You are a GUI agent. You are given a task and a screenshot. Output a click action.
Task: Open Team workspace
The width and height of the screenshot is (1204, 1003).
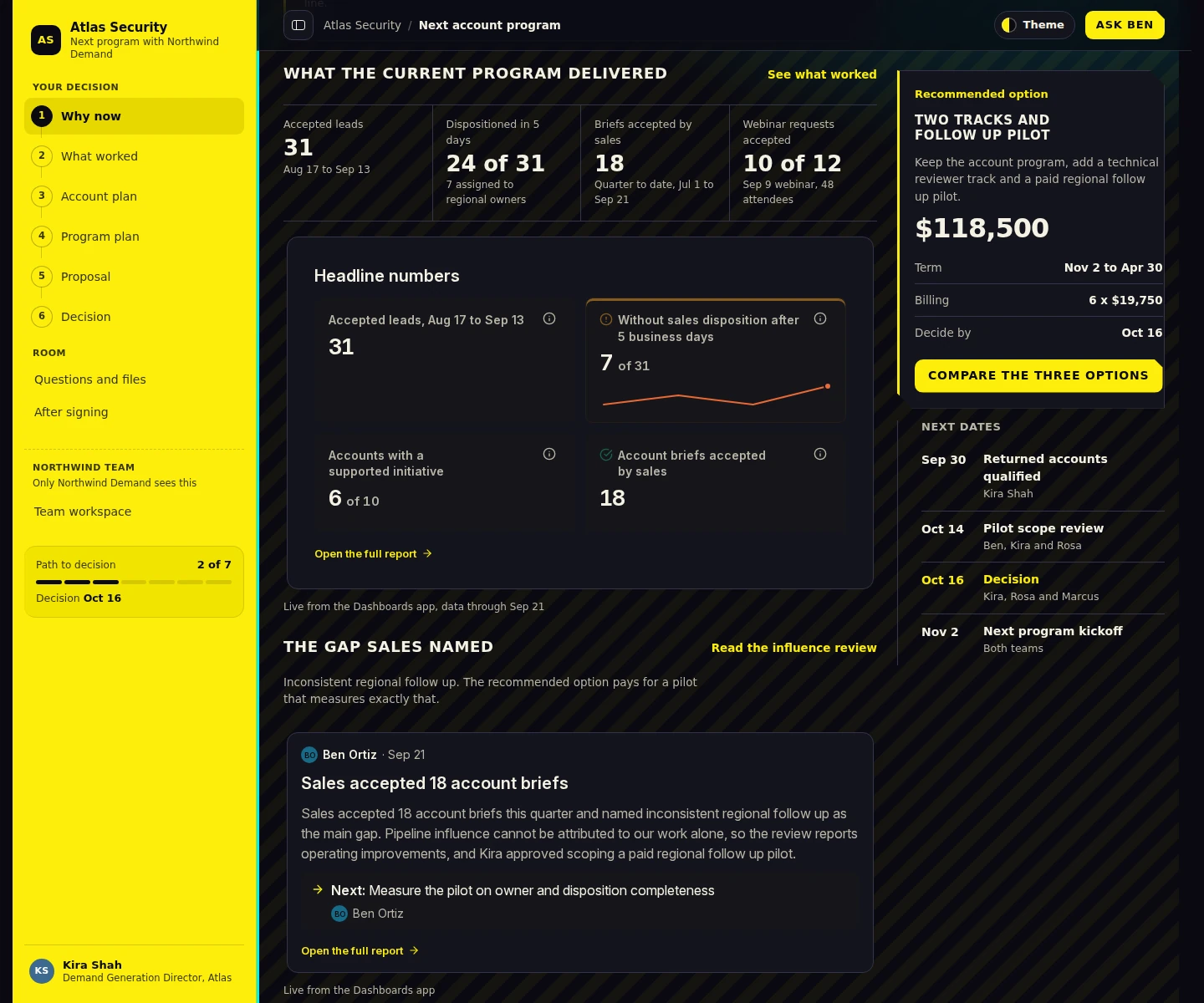tap(134, 512)
